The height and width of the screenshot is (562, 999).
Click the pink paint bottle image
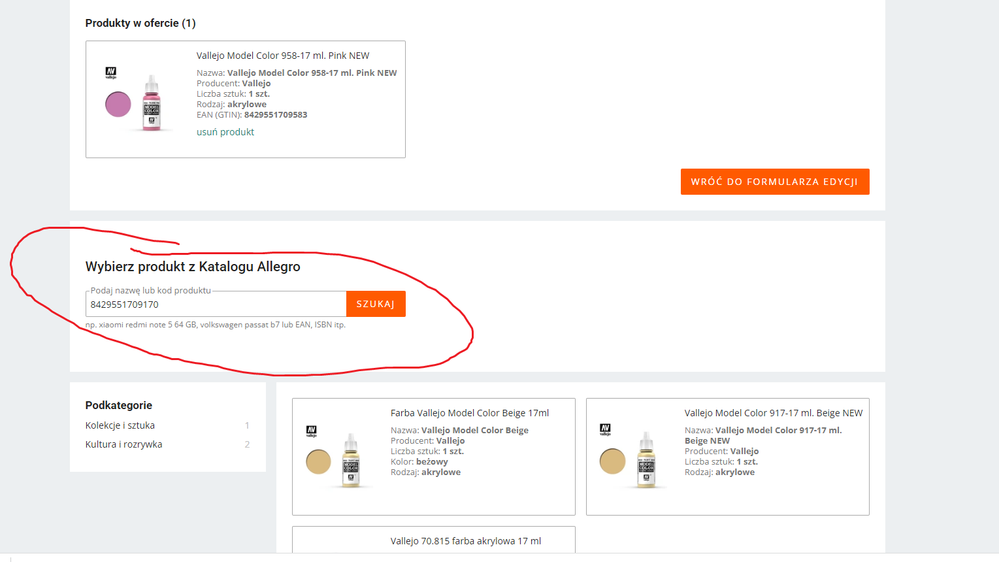[152, 103]
